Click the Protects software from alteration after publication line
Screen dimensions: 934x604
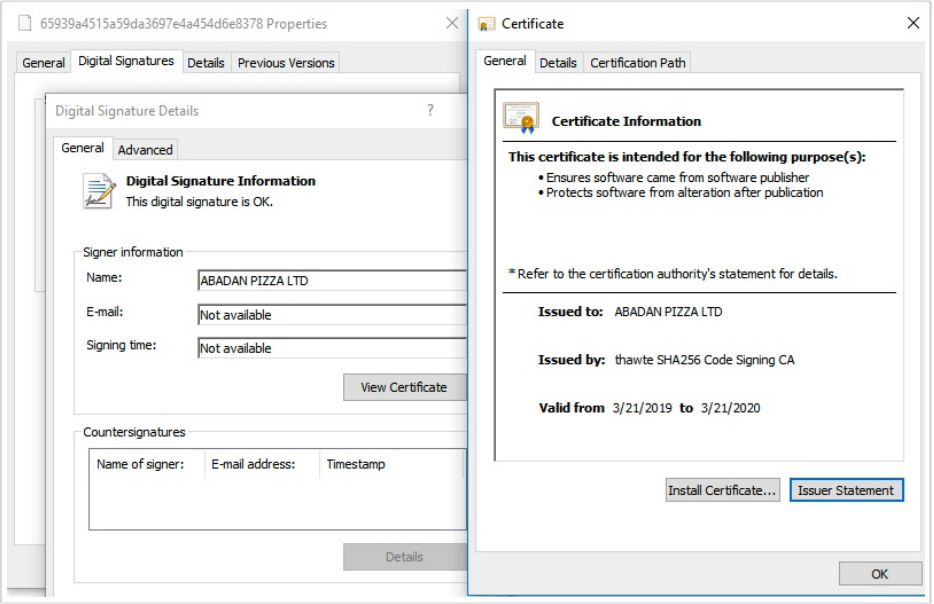(x=684, y=192)
